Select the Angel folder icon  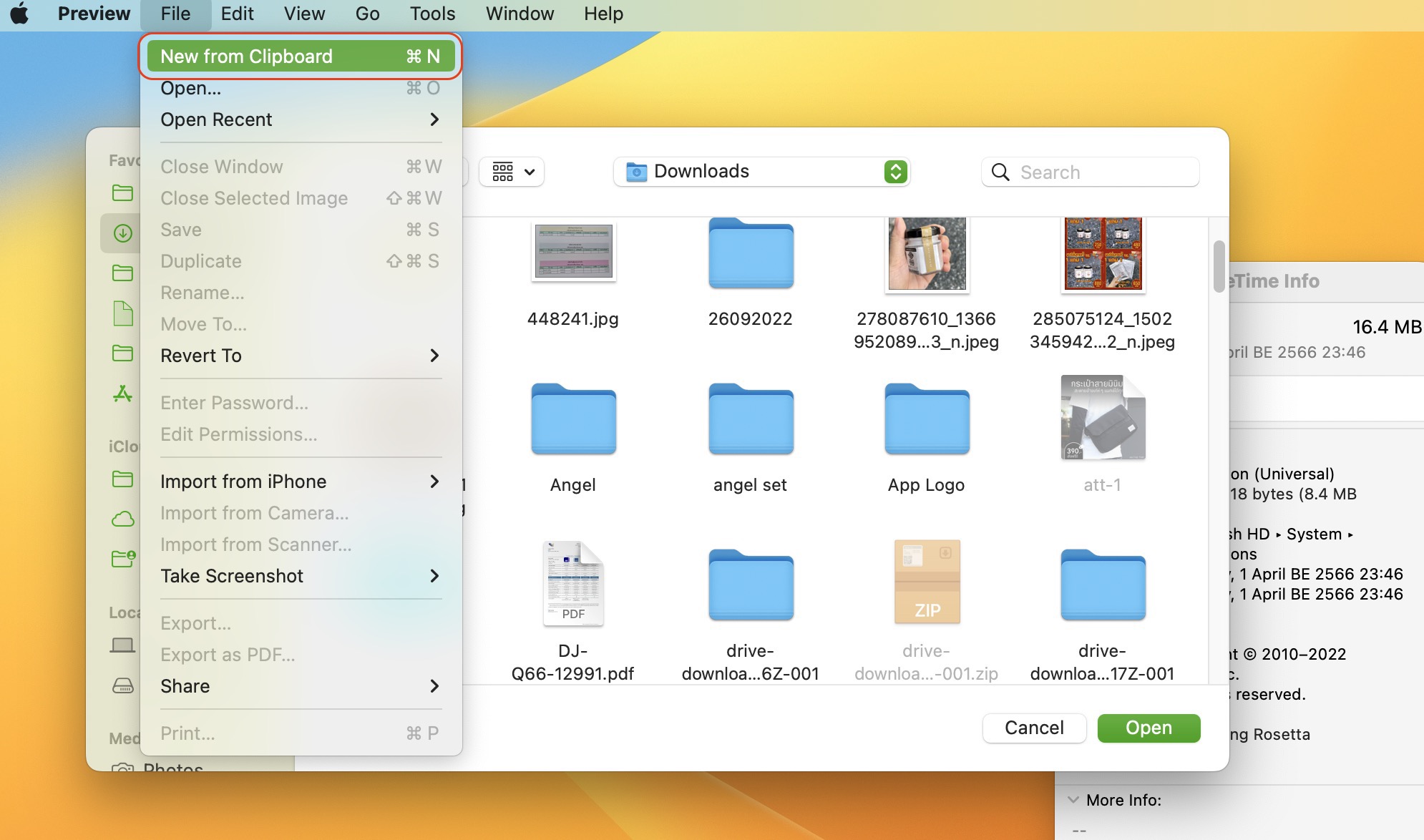[572, 419]
